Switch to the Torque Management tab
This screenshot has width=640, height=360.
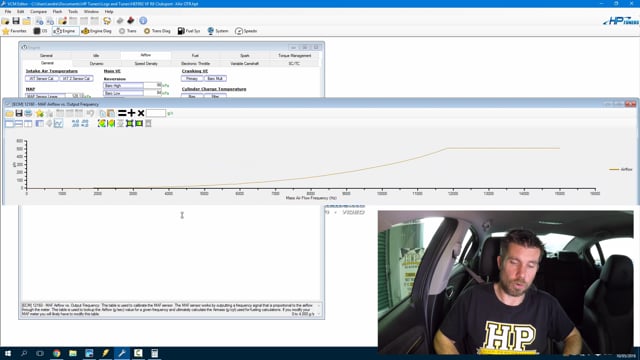(x=295, y=56)
